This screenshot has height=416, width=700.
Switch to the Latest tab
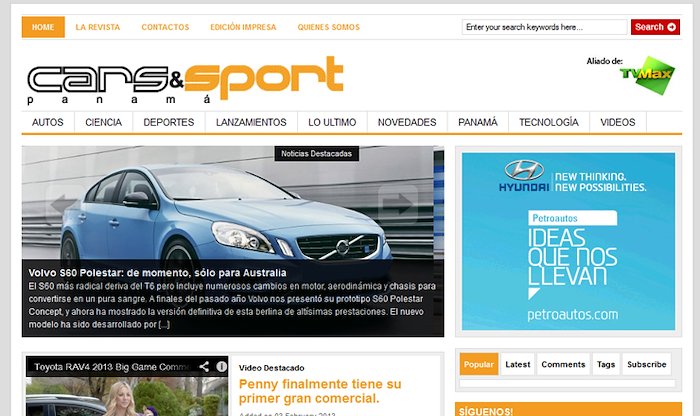point(518,364)
